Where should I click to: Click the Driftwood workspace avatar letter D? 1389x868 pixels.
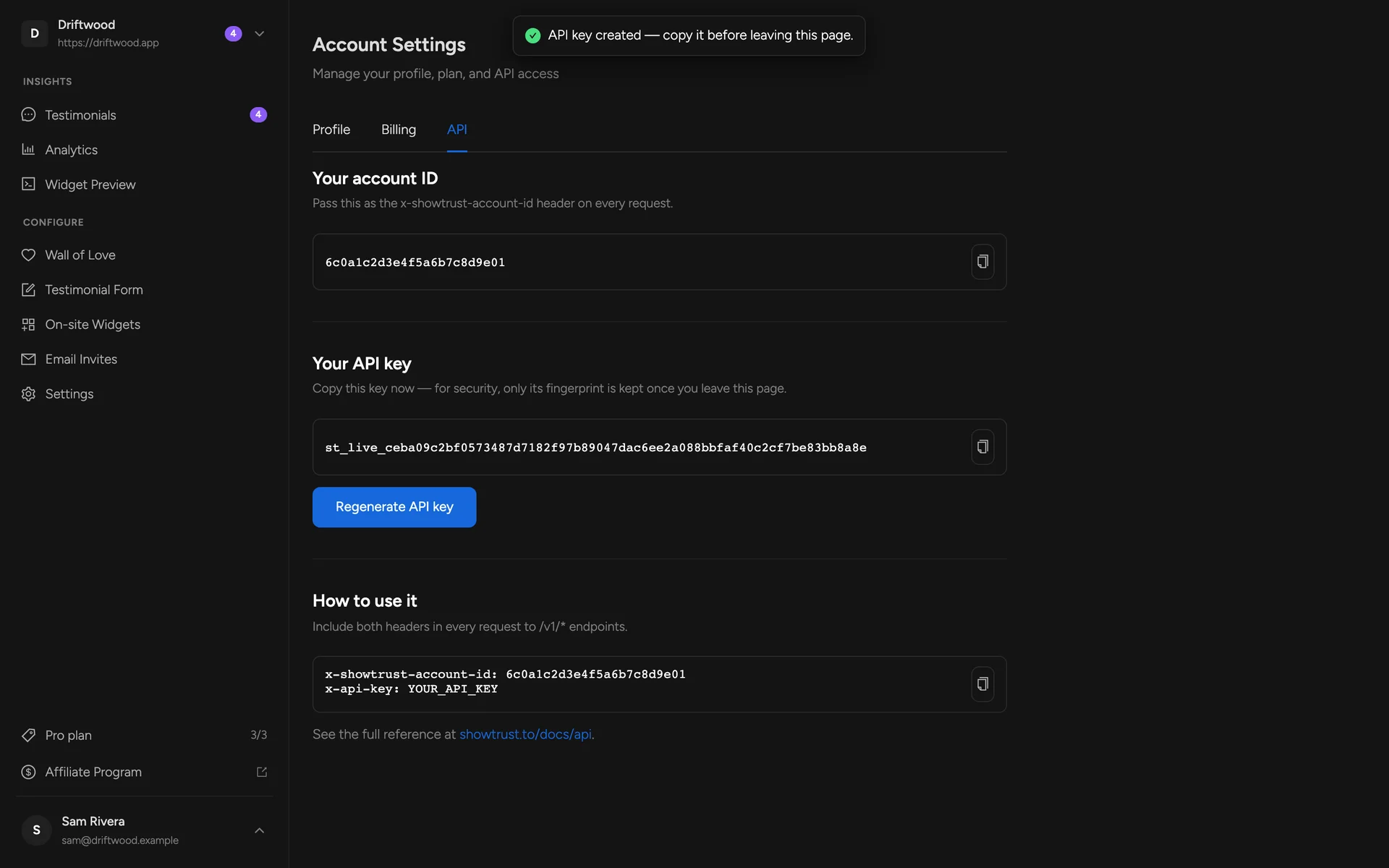click(35, 33)
